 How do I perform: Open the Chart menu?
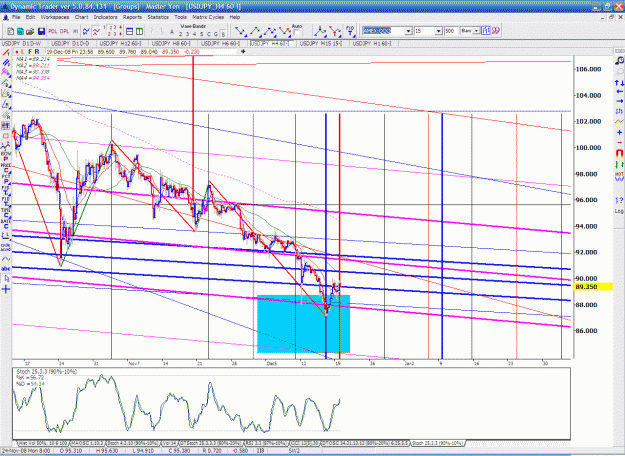(81, 17)
